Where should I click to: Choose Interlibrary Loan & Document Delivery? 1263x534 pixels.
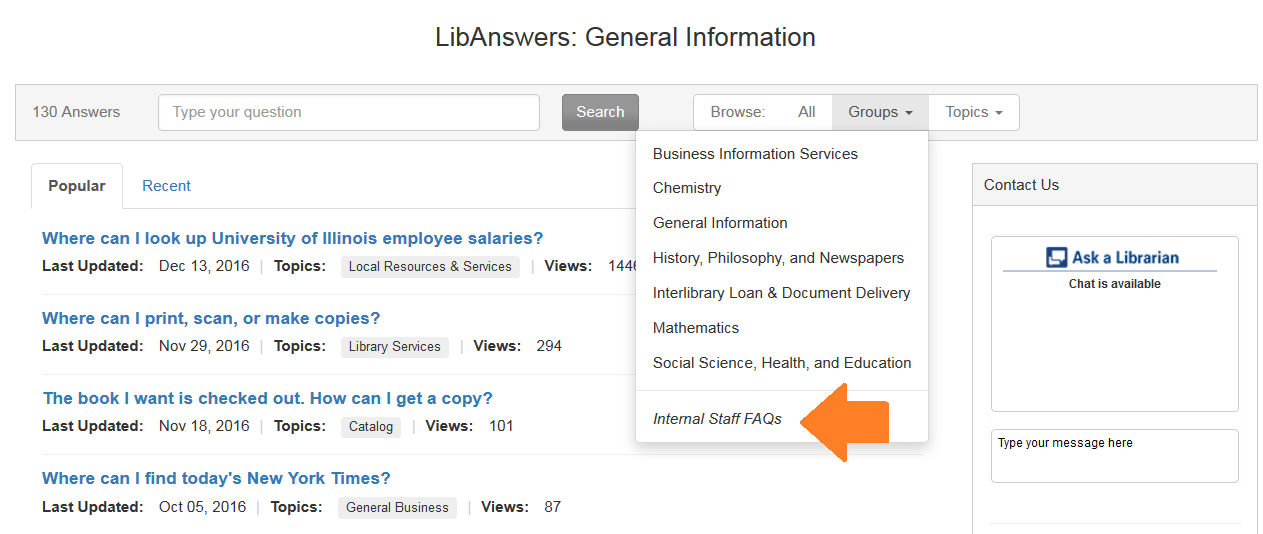(781, 293)
